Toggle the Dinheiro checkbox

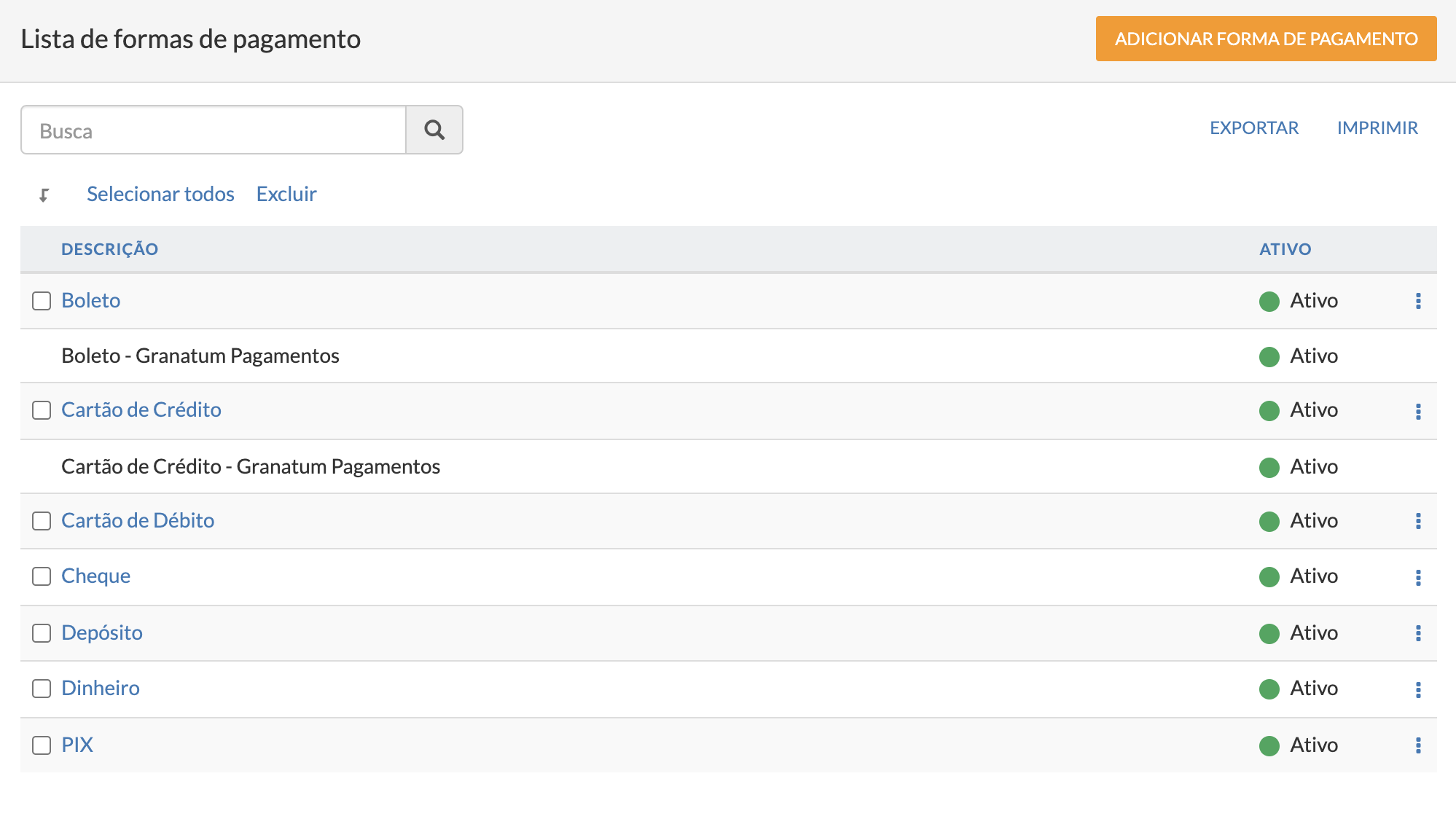click(x=42, y=689)
